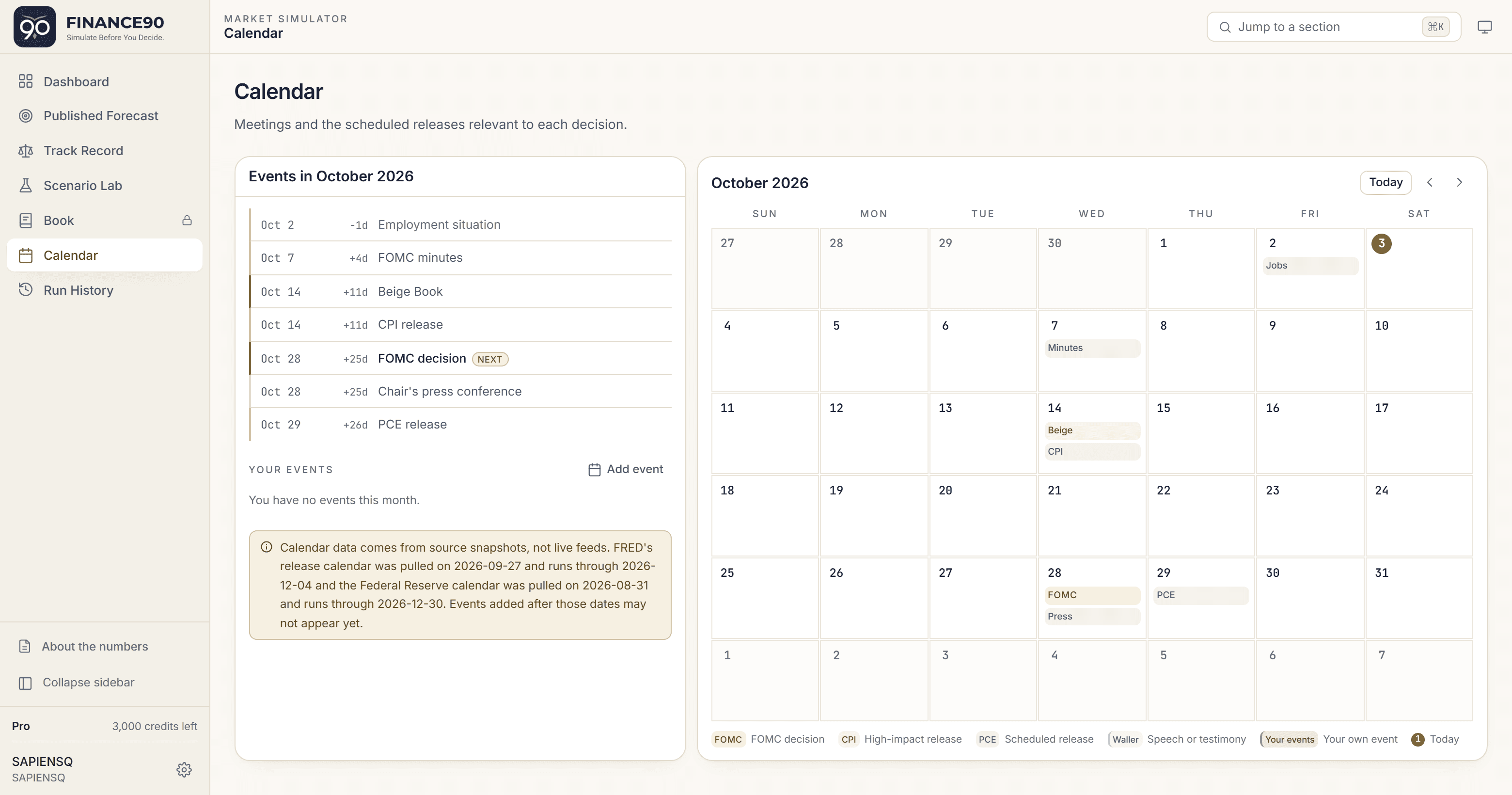
Task: Click the Book ledger icon
Action: pyautogui.click(x=25, y=221)
